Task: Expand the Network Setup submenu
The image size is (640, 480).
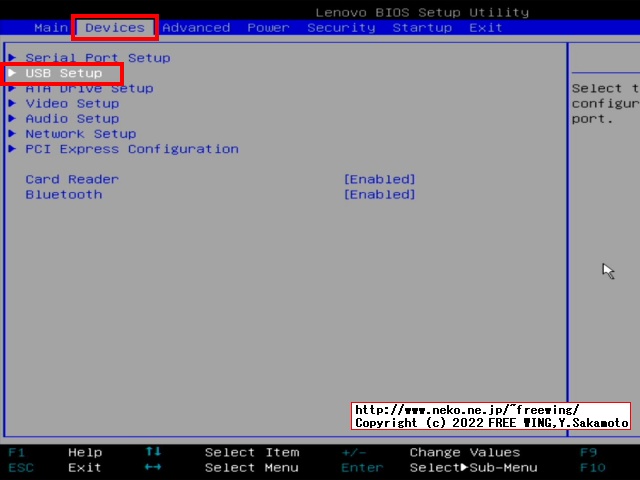Action: click(80, 134)
